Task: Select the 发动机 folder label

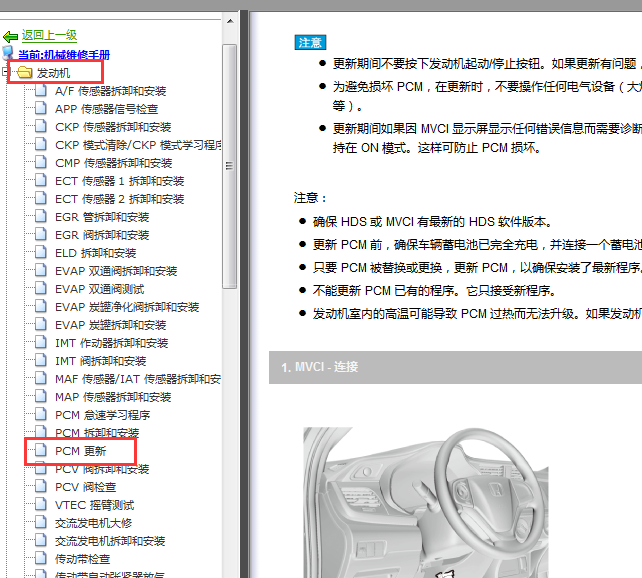Action: click(53, 73)
